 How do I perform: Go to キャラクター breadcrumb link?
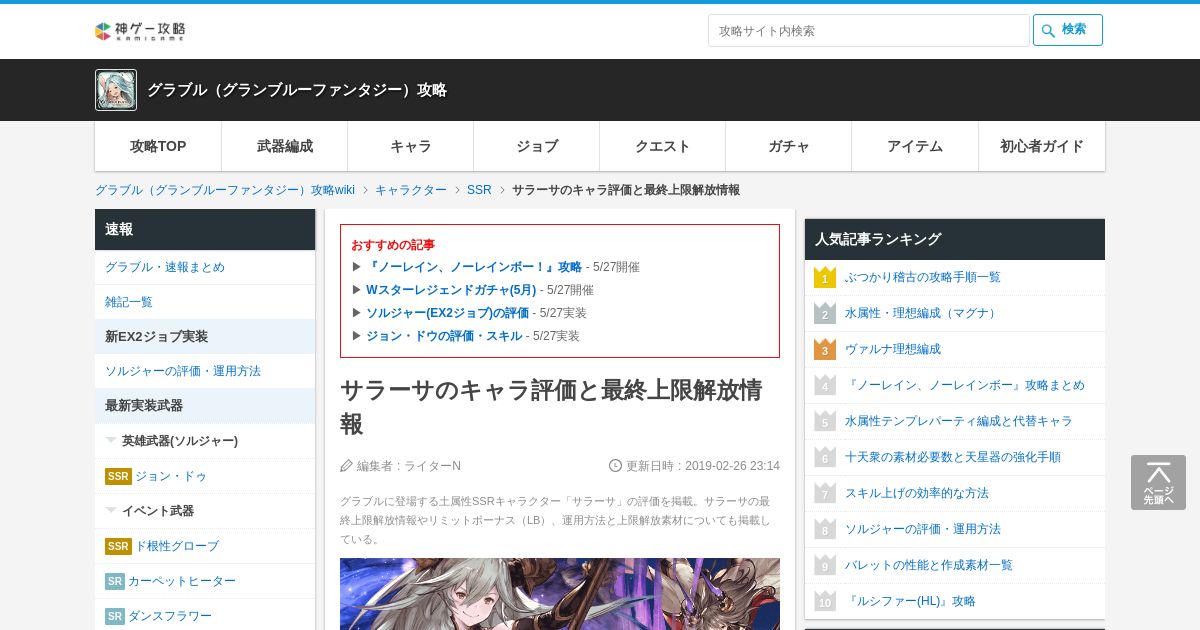411,190
